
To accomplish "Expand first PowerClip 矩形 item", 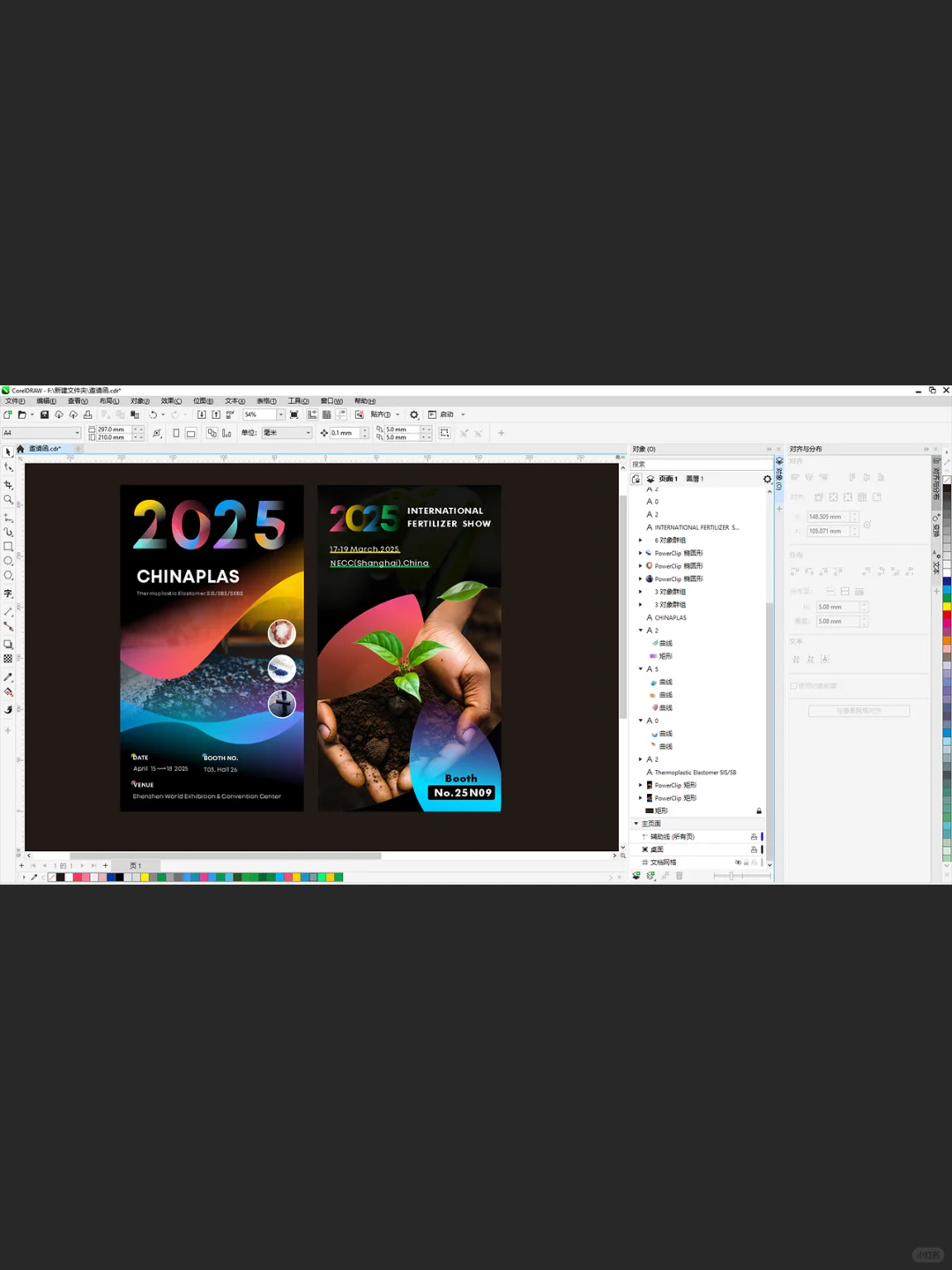I will [x=640, y=785].
